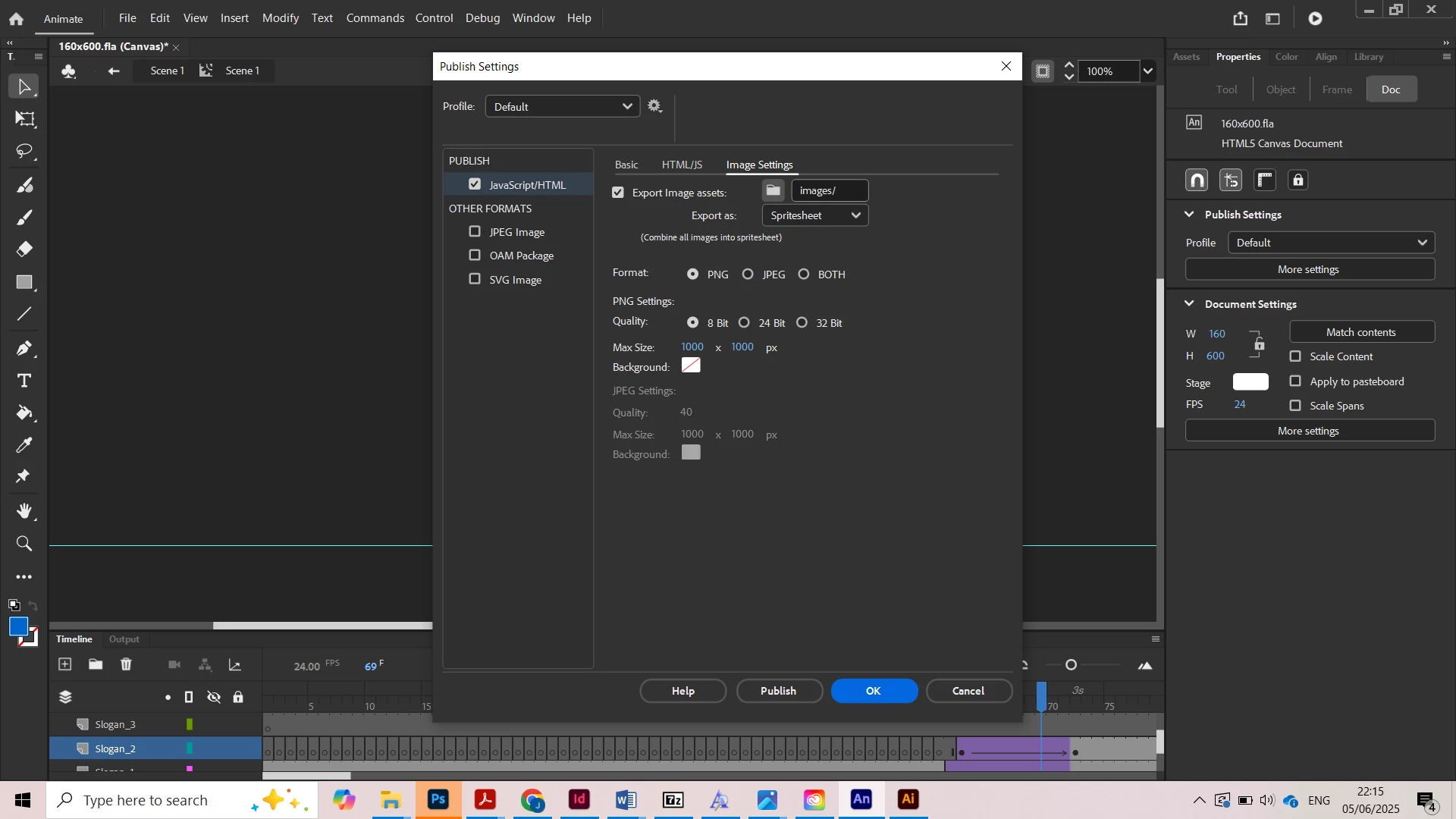1456x819 pixels.
Task: Open the Export as Spritesheet dropdown
Action: (x=814, y=215)
